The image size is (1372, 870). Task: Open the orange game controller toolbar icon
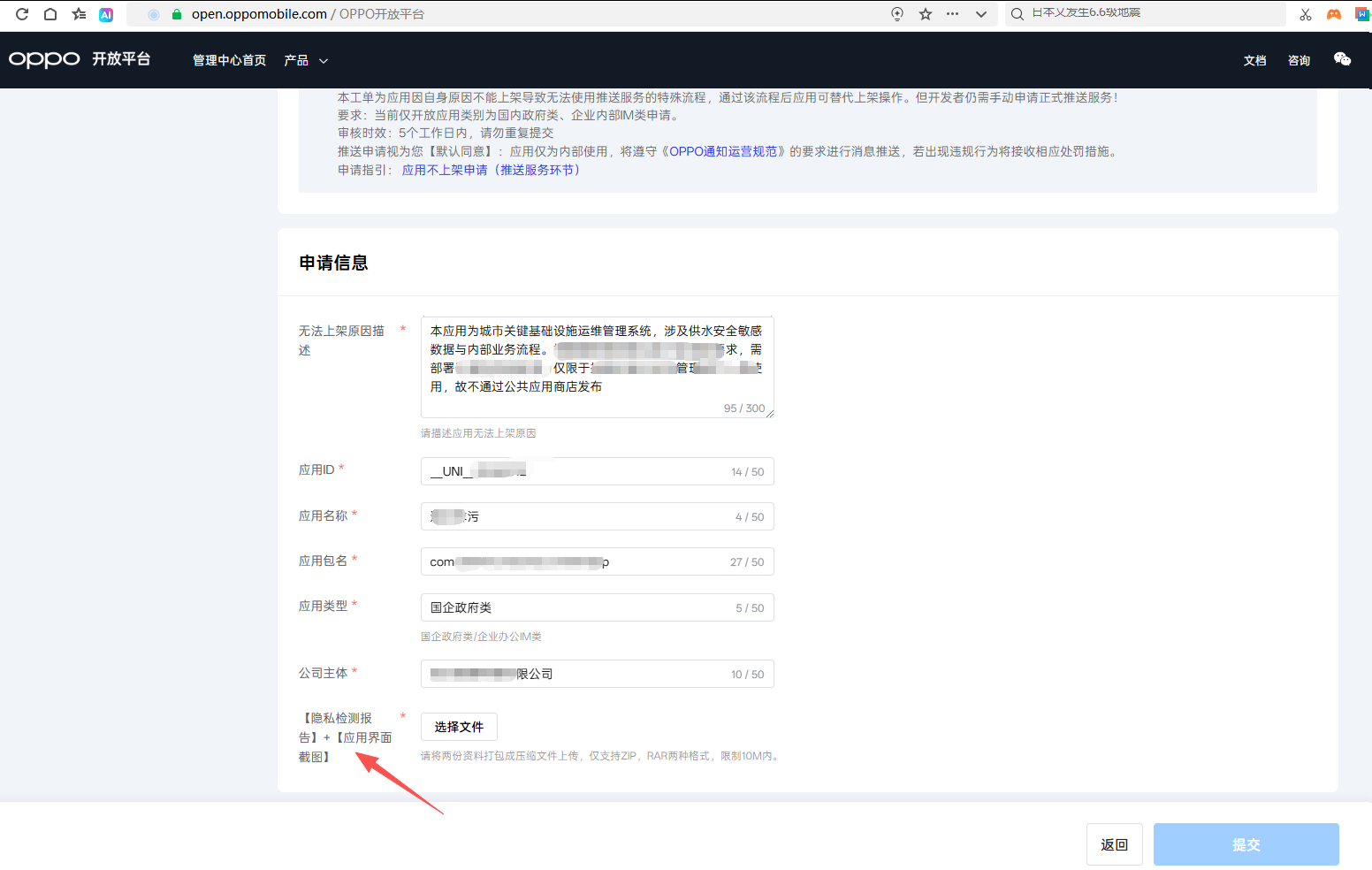pos(1333,14)
